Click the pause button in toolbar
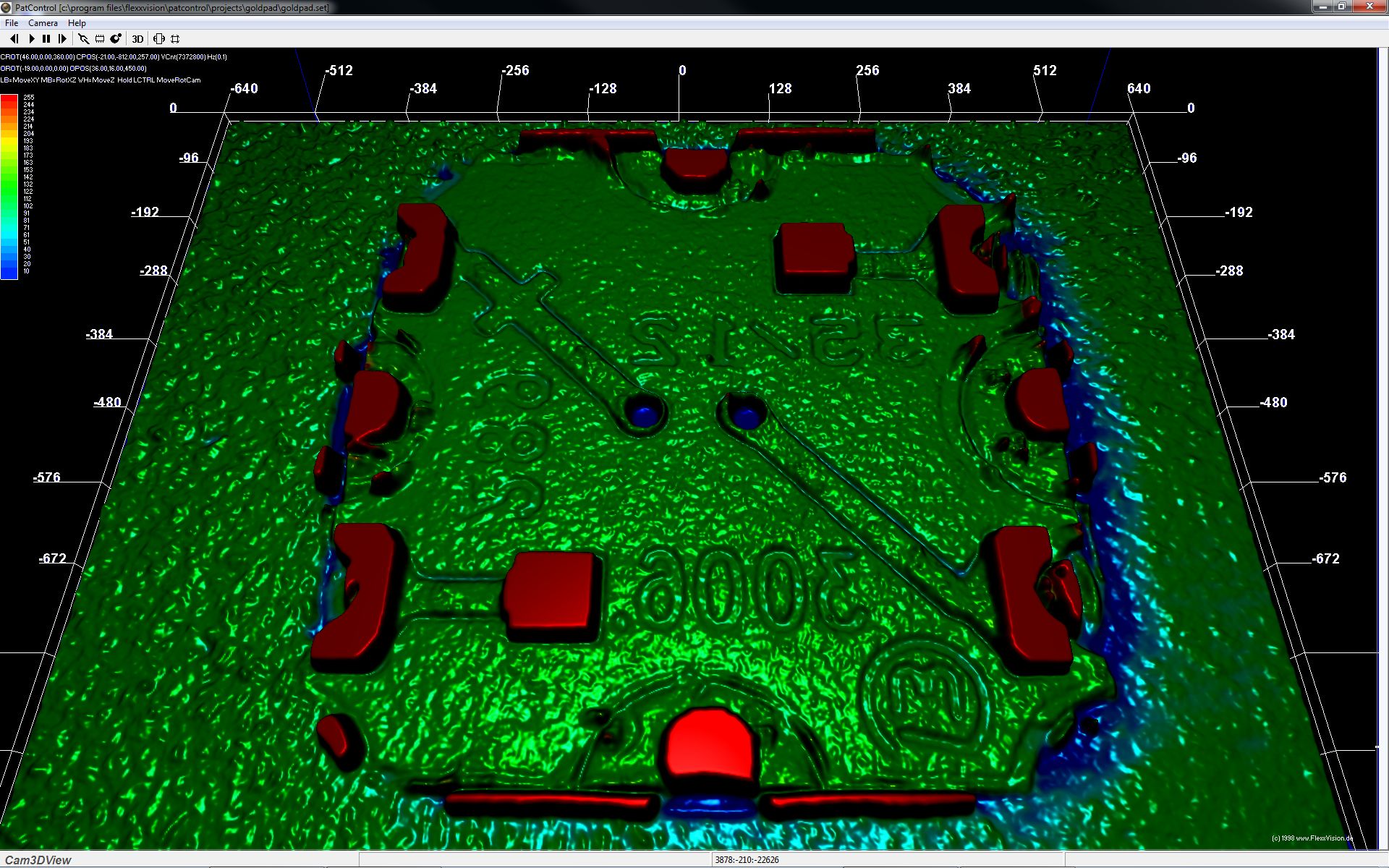 (46, 39)
